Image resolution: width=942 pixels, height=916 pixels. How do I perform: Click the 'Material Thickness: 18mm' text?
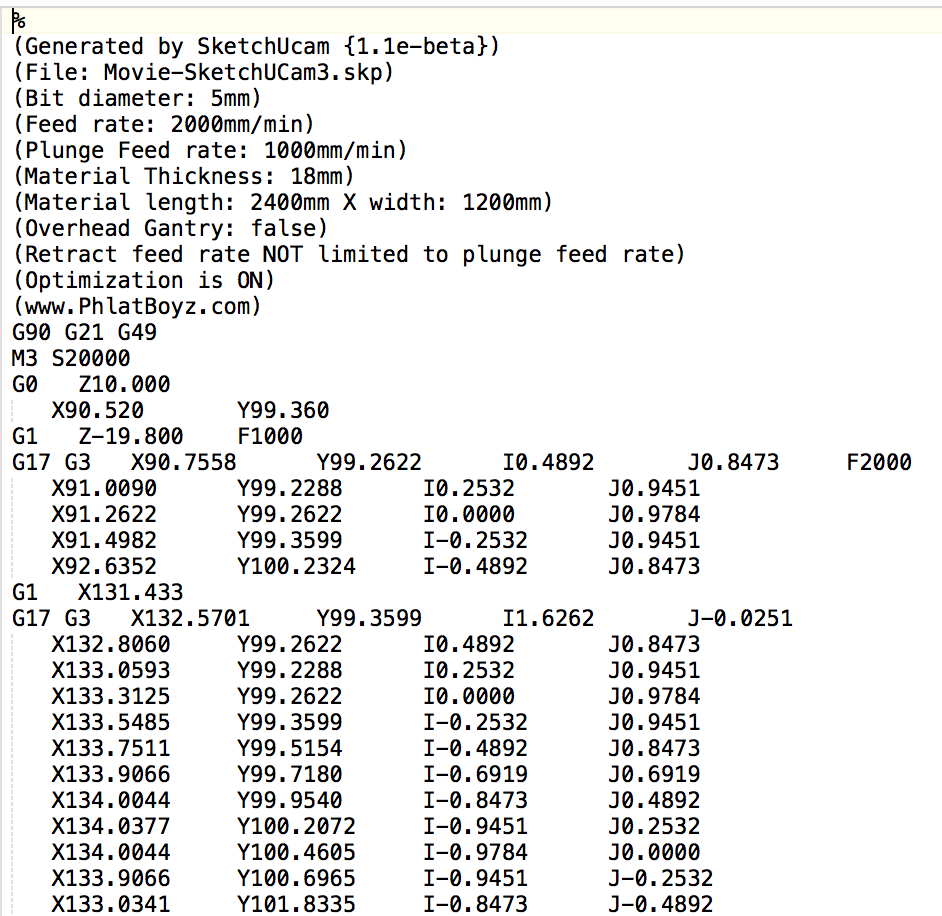(183, 177)
